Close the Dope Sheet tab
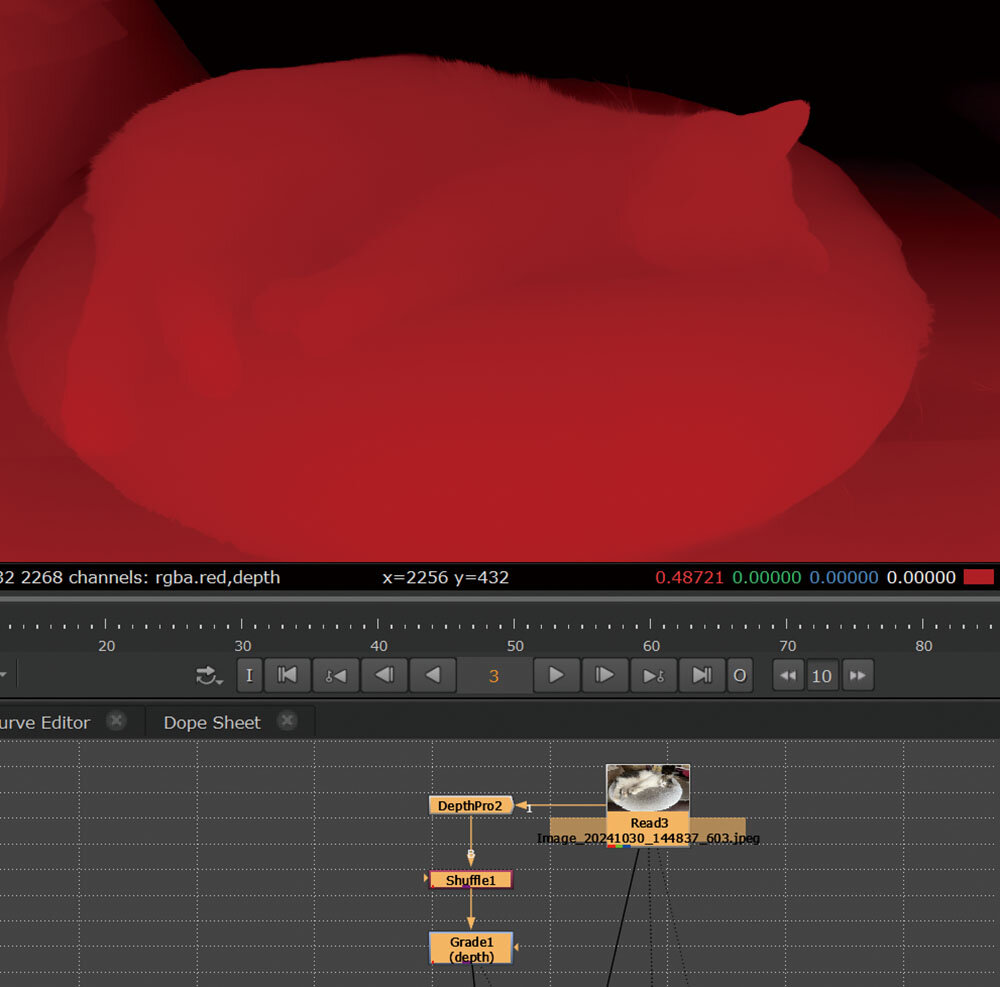Viewport: 1000px width, 987px height. (x=287, y=720)
